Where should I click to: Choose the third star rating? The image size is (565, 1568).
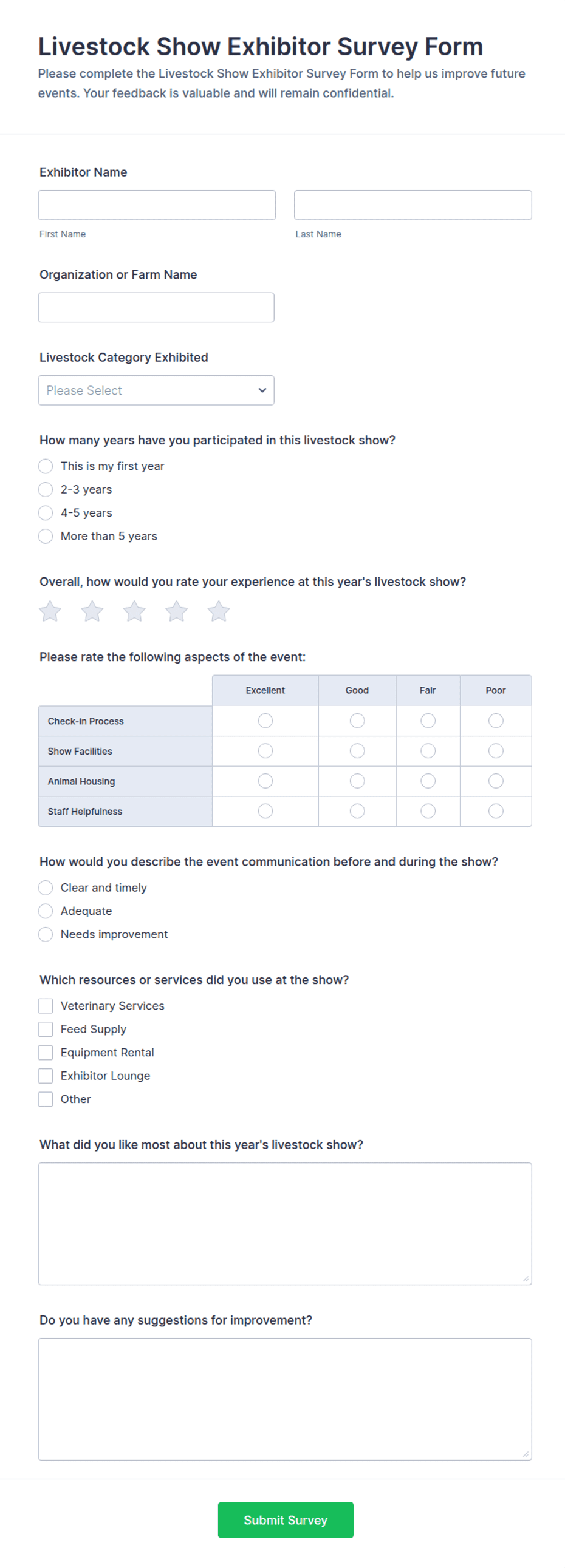pos(134,611)
